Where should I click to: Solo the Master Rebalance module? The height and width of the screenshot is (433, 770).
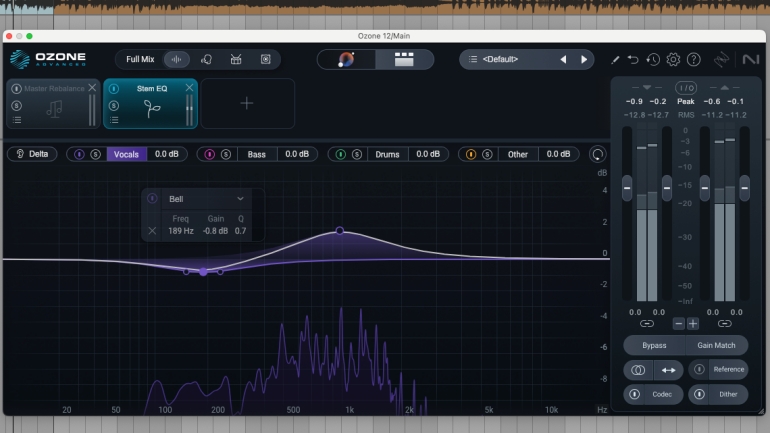pos(16,106)
